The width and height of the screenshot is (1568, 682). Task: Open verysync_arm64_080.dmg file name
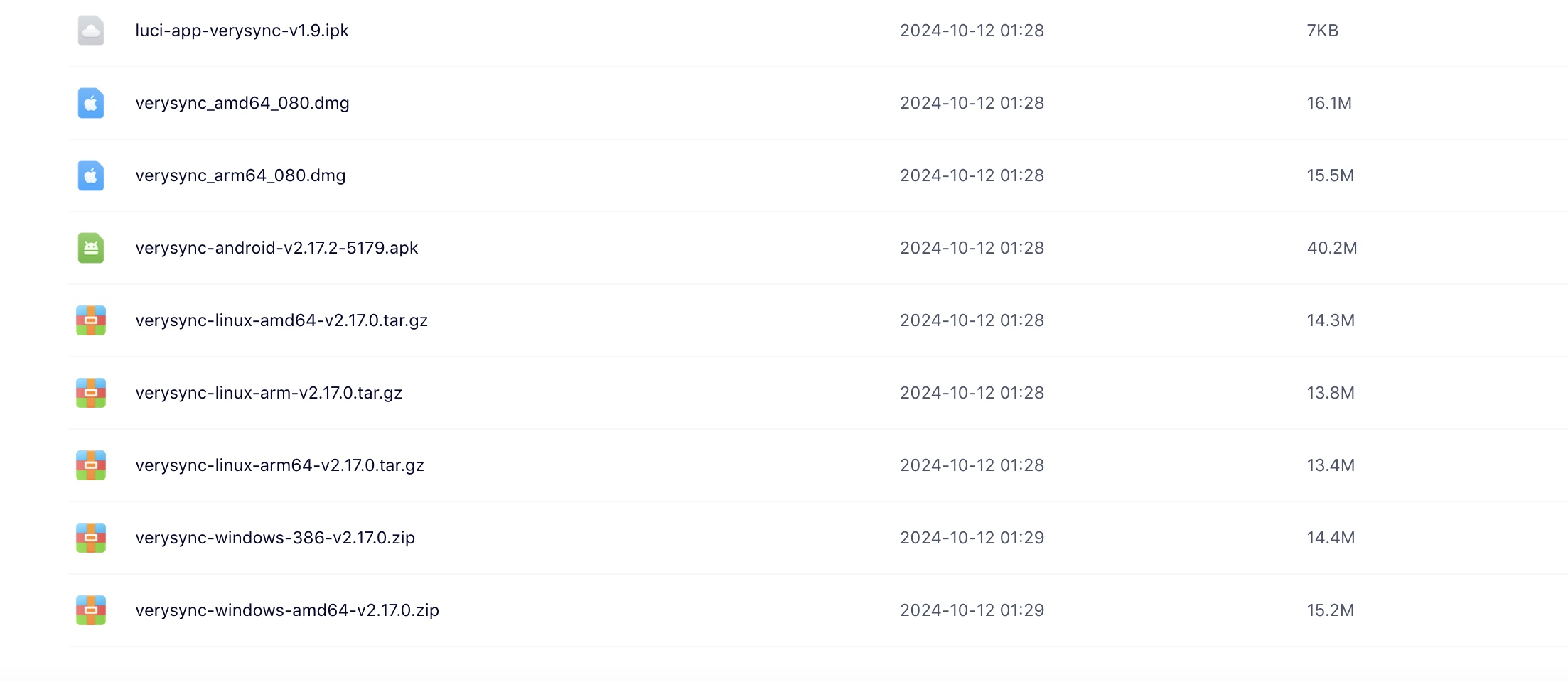point(240,175)
